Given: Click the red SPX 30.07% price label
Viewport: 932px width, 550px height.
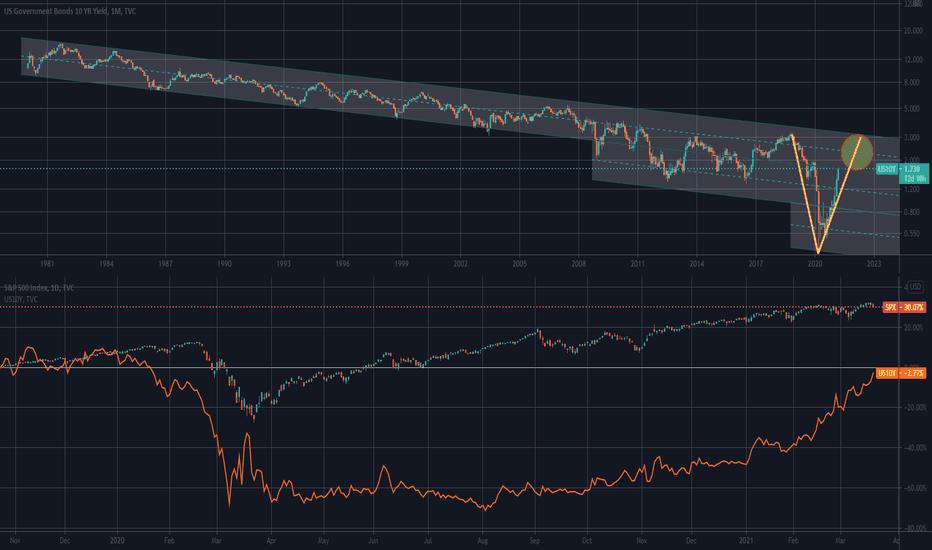Looking at the screenshot, I should tap(904, 307).
